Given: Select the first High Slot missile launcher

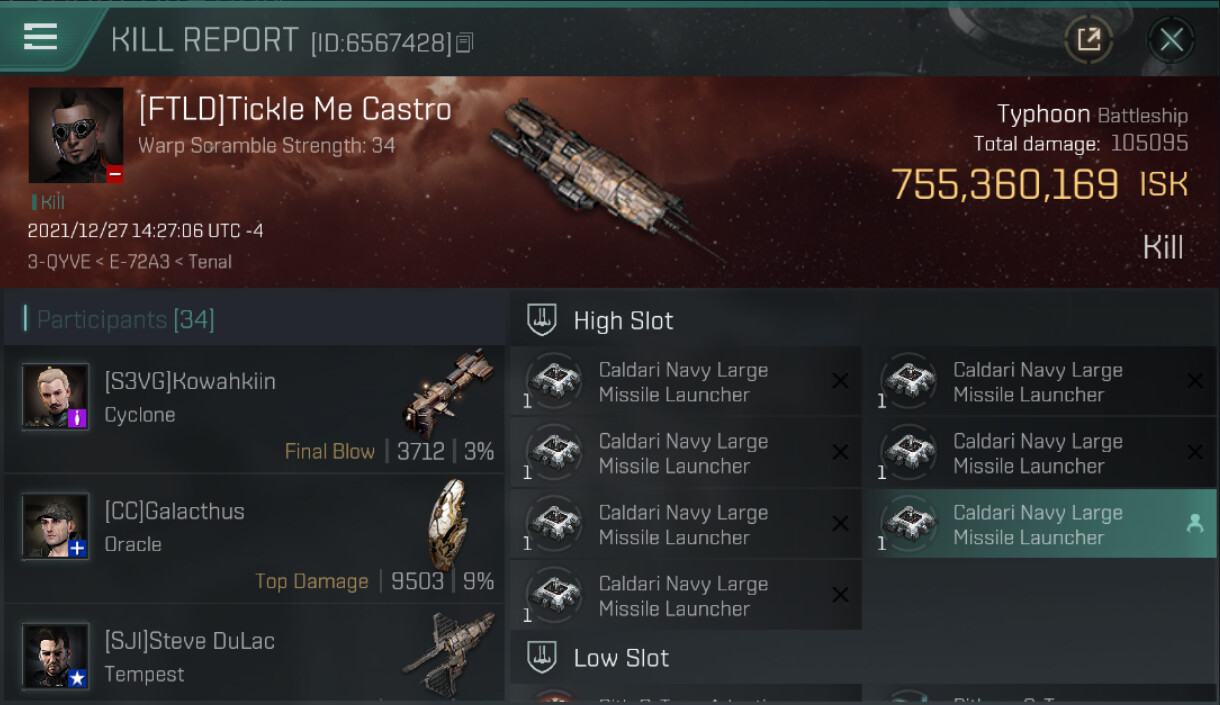Looking at the screenshot, I should tap(686, 381).
